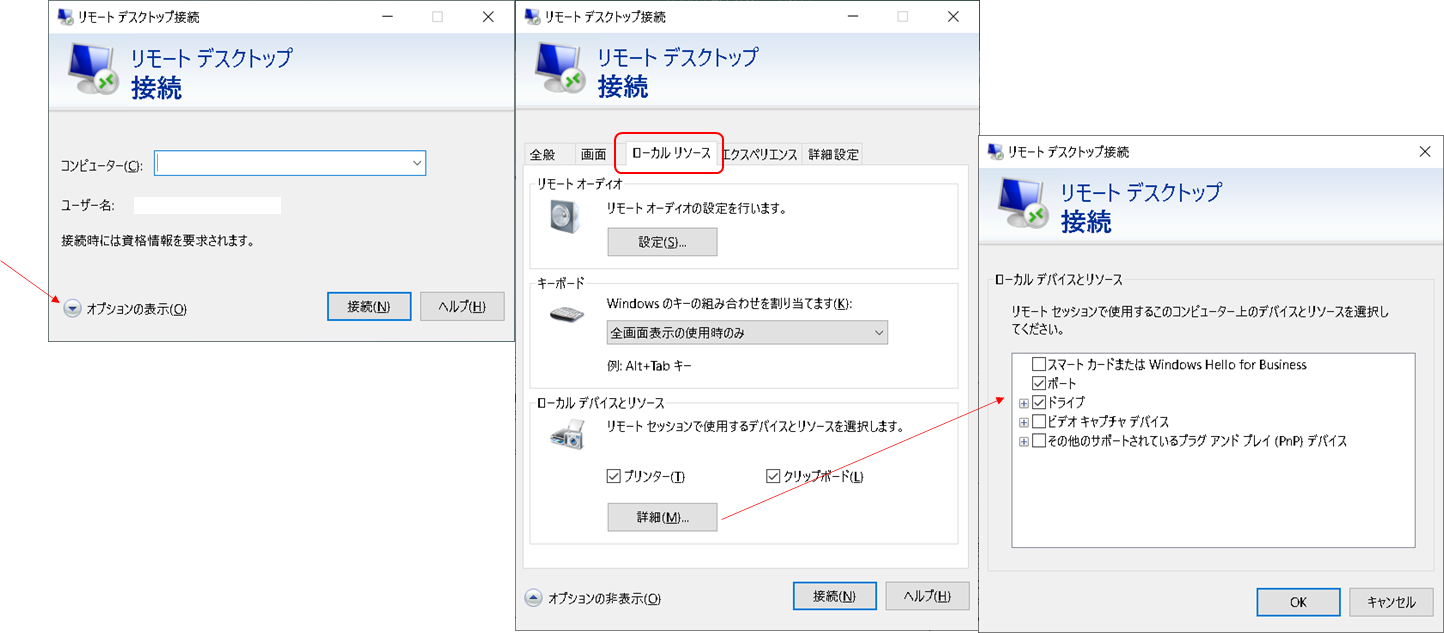Click the user name field in first window
This screenshot has height=633, width=1444.
click(x=207, y=205)
